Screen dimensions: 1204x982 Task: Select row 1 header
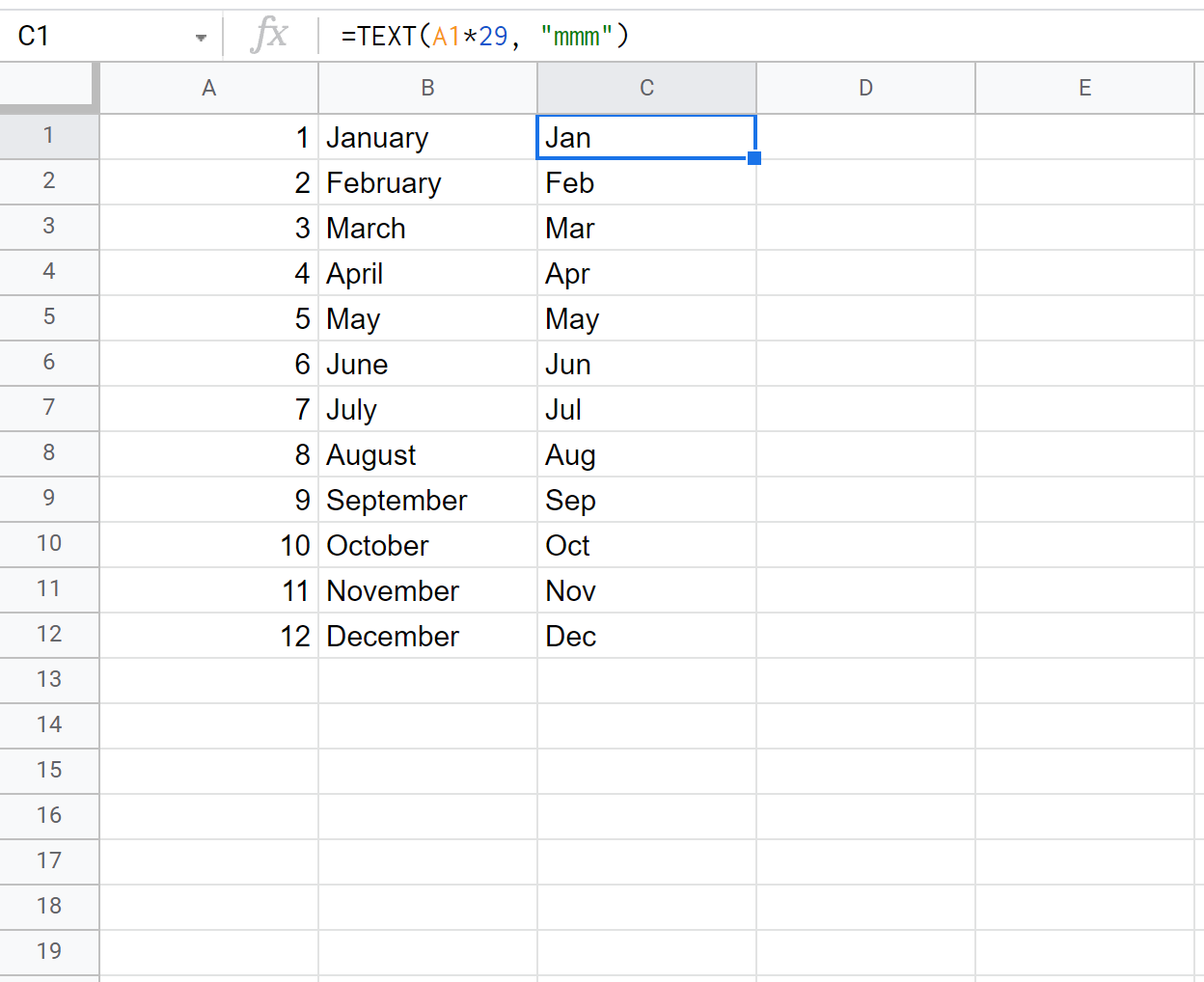pos(48,136)
